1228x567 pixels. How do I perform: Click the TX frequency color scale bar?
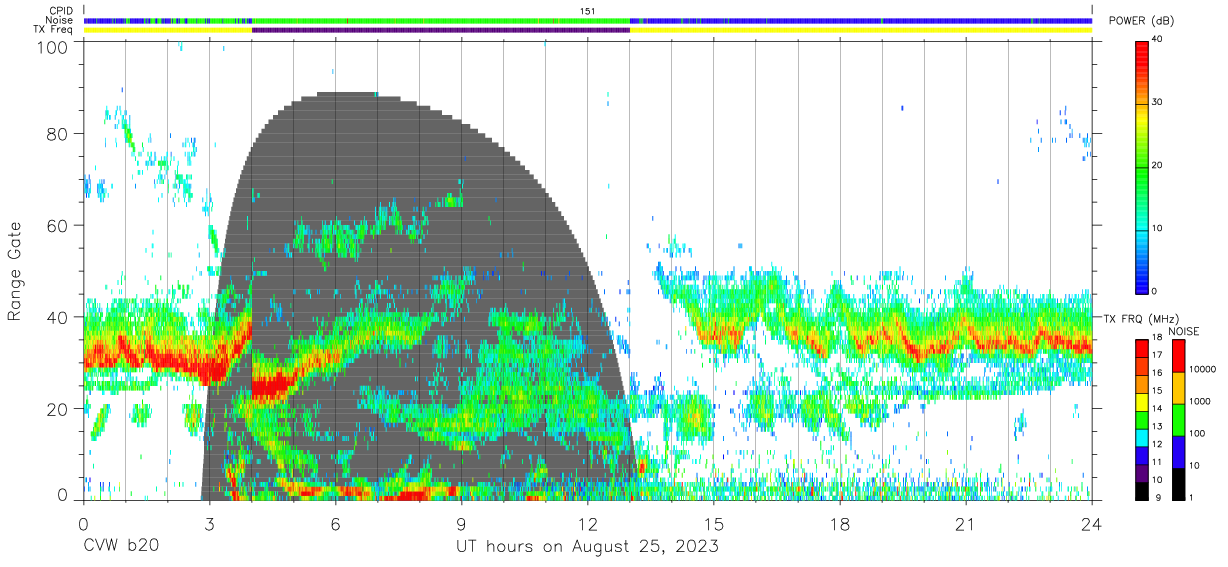tap(1142, 419)
